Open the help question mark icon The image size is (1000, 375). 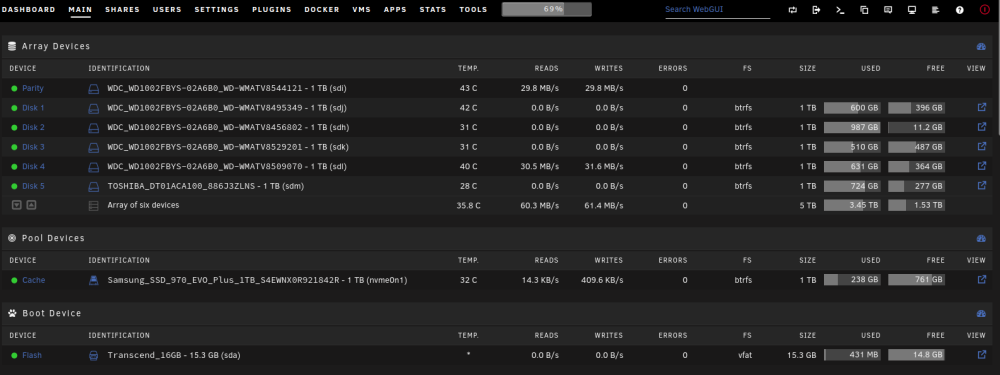960,10
